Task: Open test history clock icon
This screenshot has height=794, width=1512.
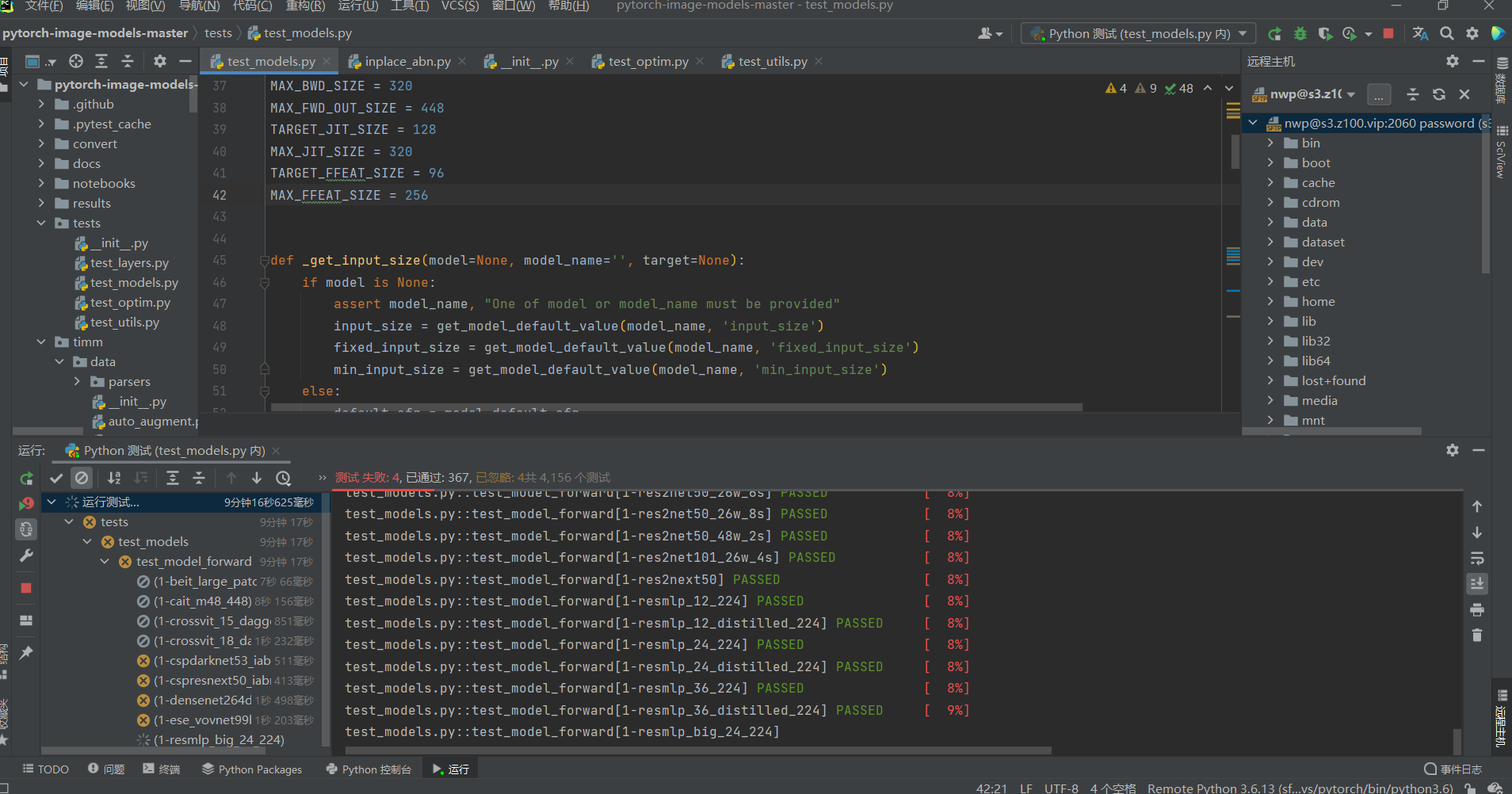Action: pos(284,478)
